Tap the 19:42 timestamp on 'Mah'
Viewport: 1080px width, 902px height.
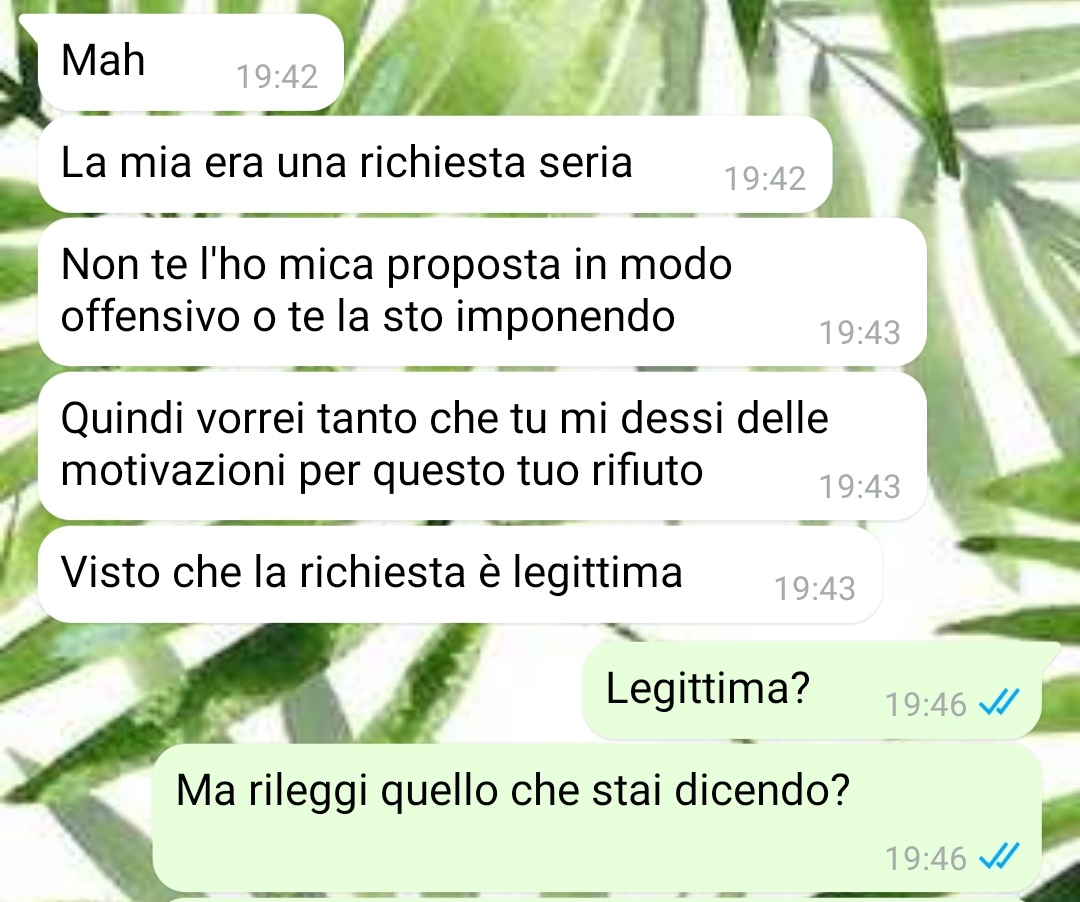pos(277,76)
